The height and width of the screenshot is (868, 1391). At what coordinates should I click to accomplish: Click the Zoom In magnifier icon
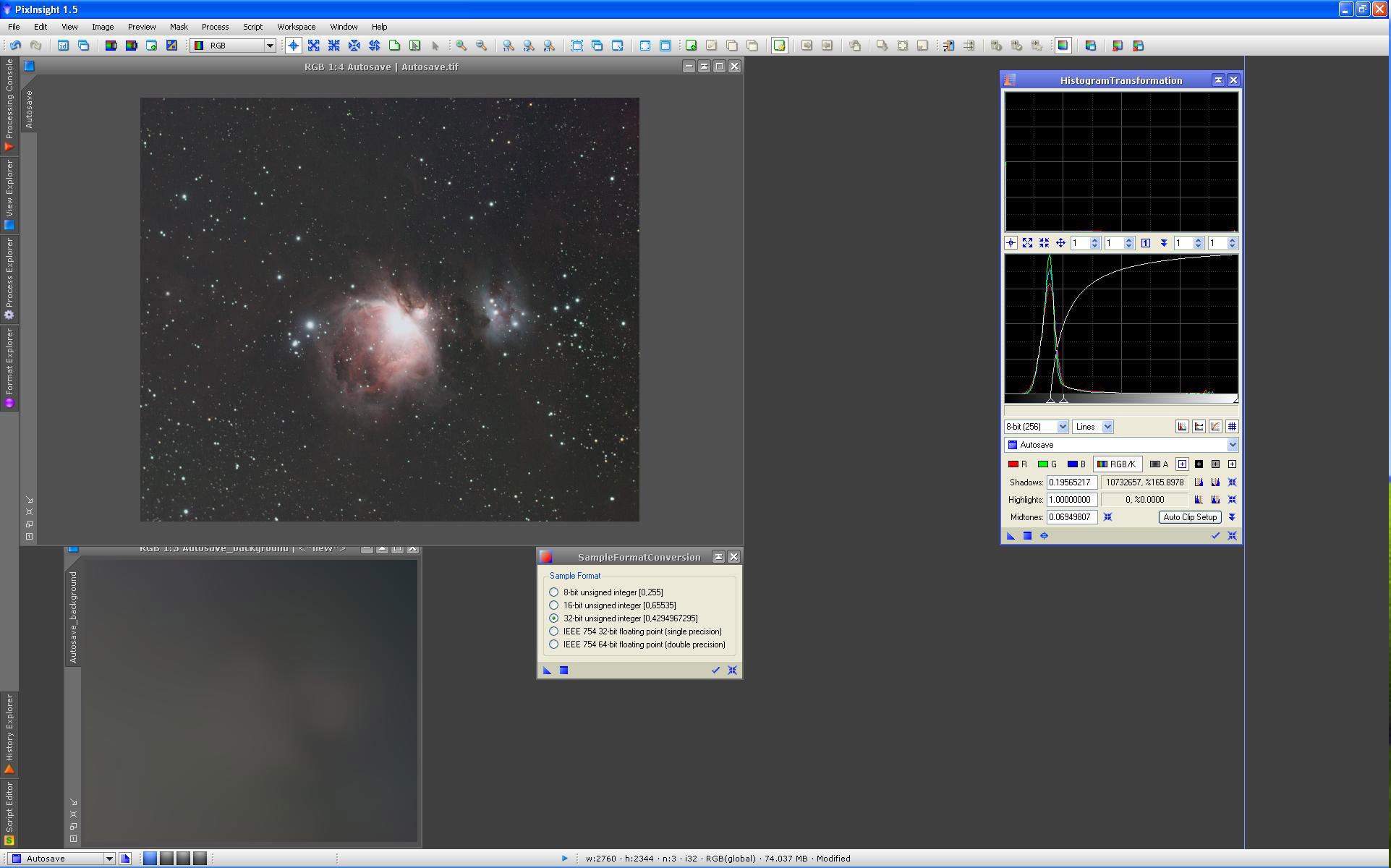click(461, 46)
